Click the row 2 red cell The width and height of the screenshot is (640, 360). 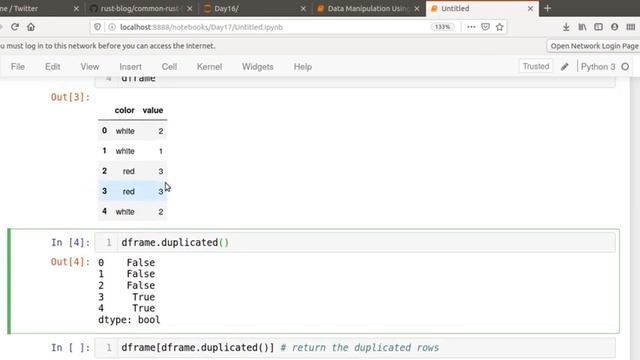click(x=128, y=171)
